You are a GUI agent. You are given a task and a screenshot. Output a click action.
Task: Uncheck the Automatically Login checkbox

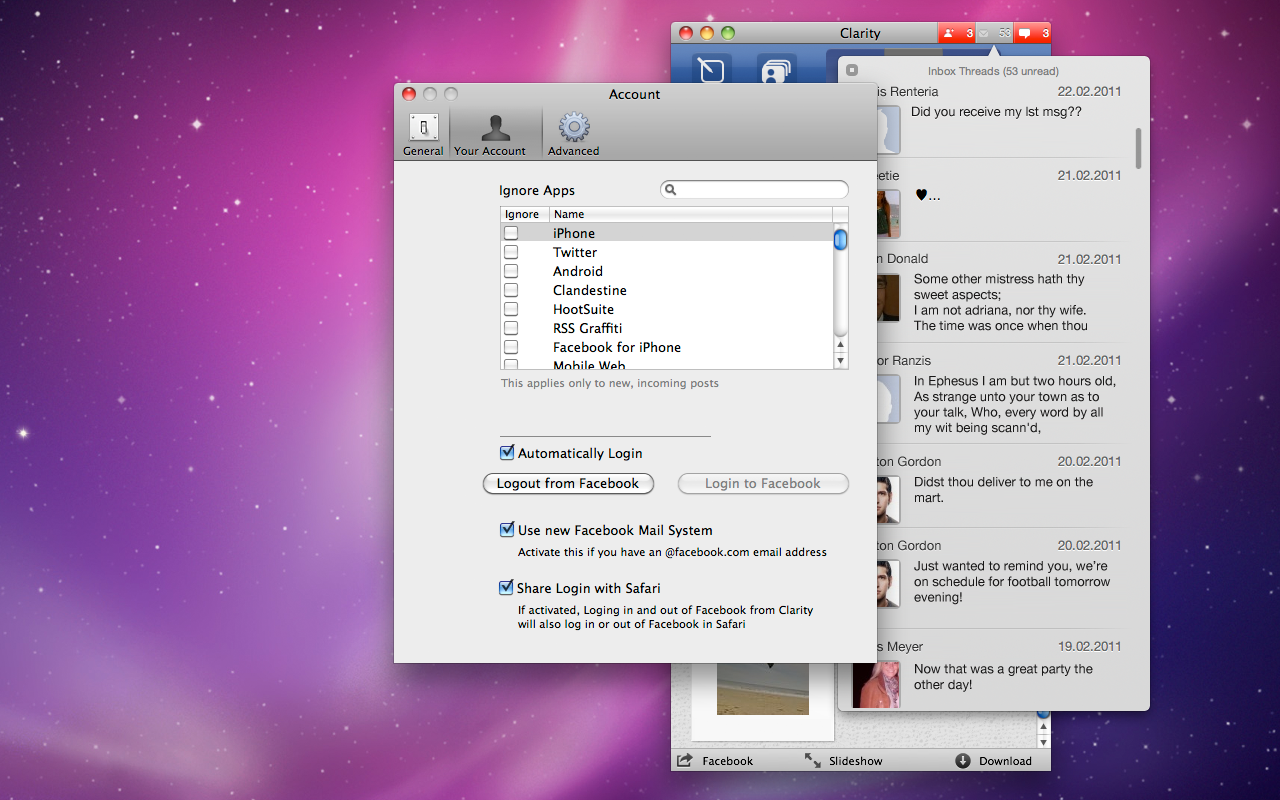(x=507, y=453)
